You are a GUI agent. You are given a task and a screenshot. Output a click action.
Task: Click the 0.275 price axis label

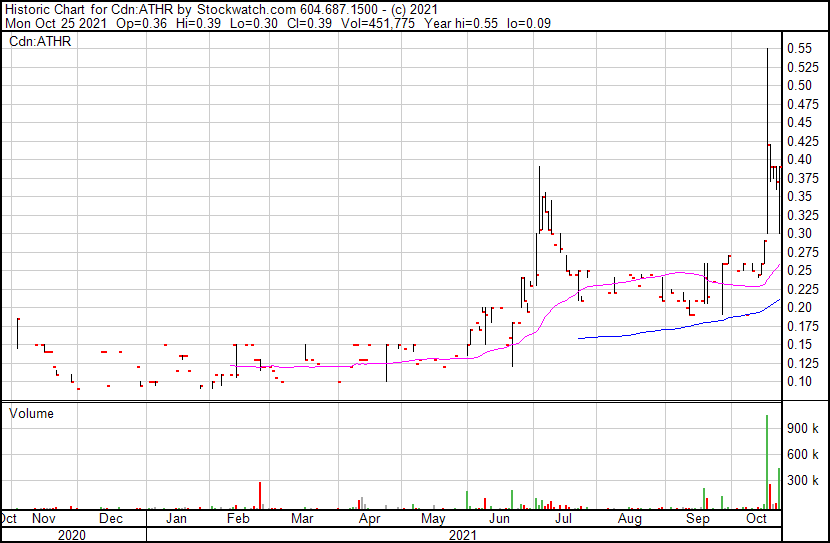click(x=803, y=252)
